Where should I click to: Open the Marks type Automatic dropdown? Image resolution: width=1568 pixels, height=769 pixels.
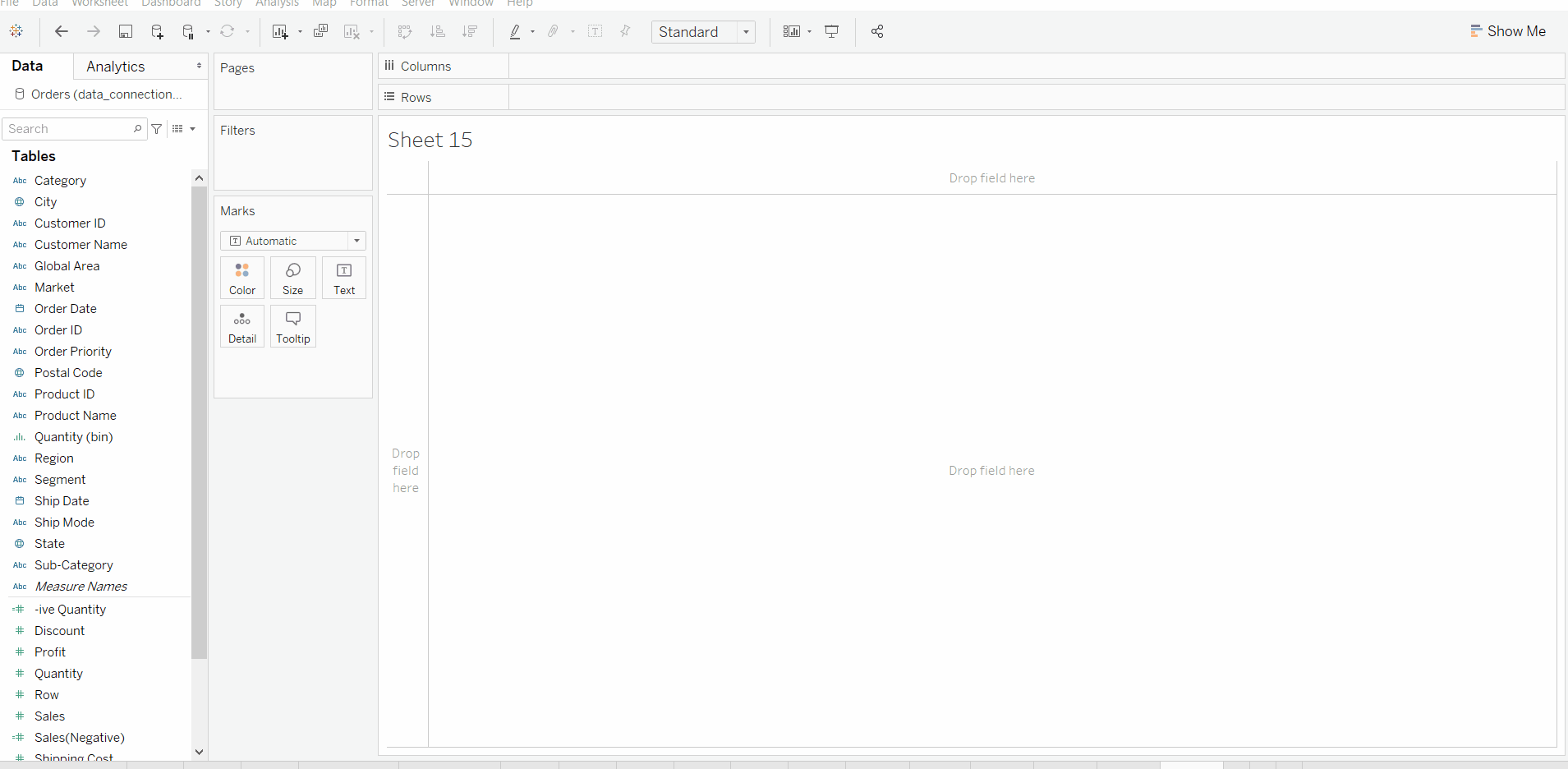[x=293, y=241]
